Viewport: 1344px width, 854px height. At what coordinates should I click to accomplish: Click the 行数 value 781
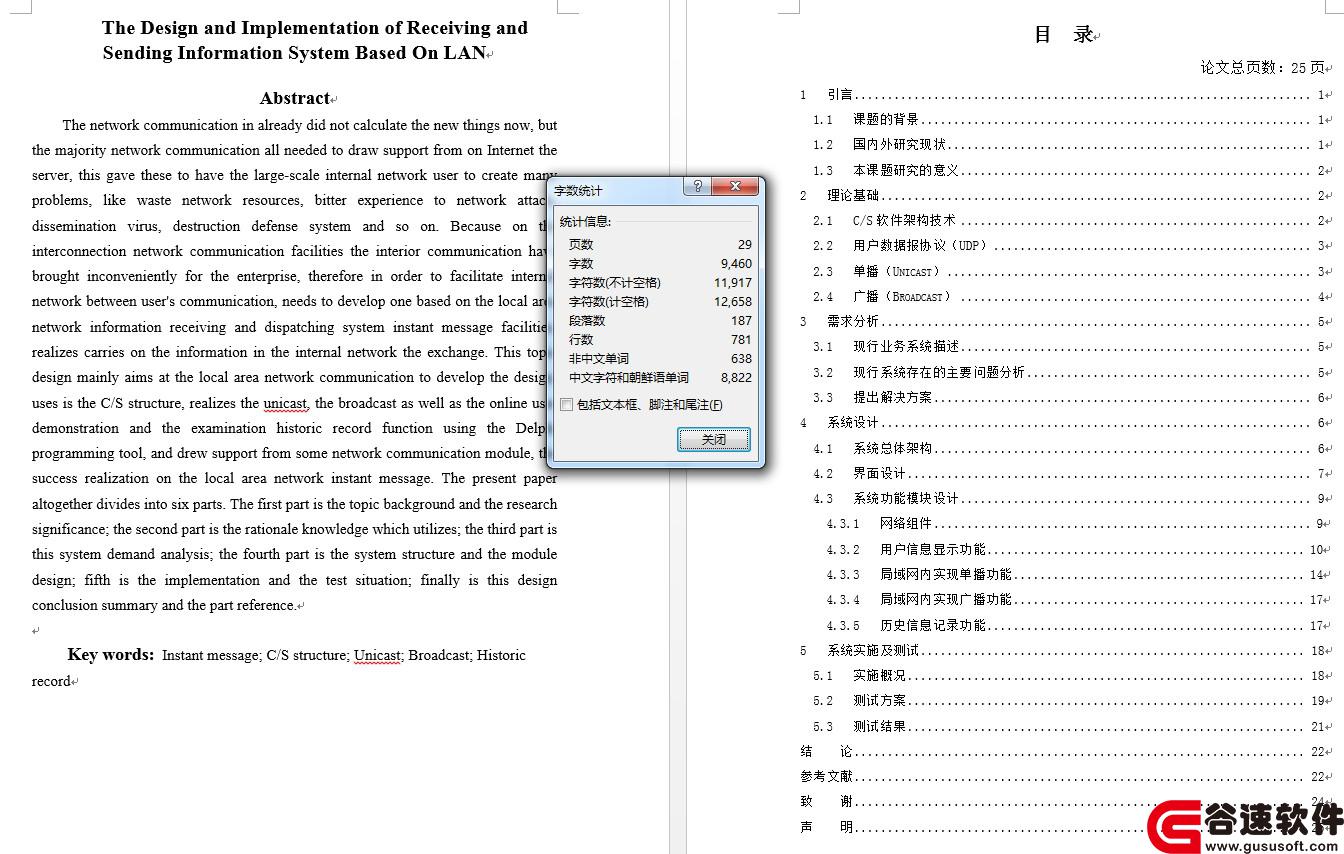pyautogui.click(x=741, y=339)
